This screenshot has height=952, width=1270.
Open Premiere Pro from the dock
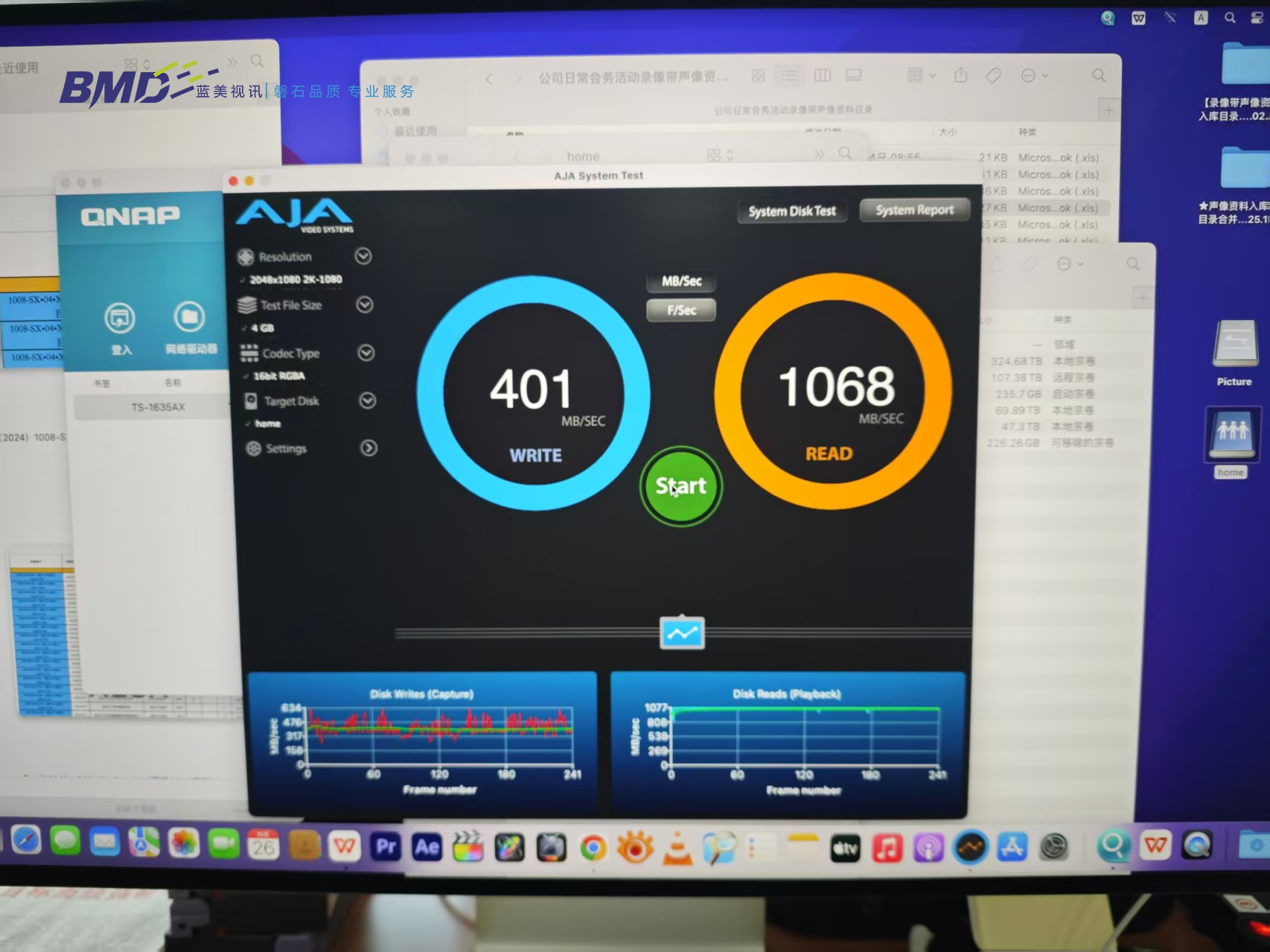(386, 847)
